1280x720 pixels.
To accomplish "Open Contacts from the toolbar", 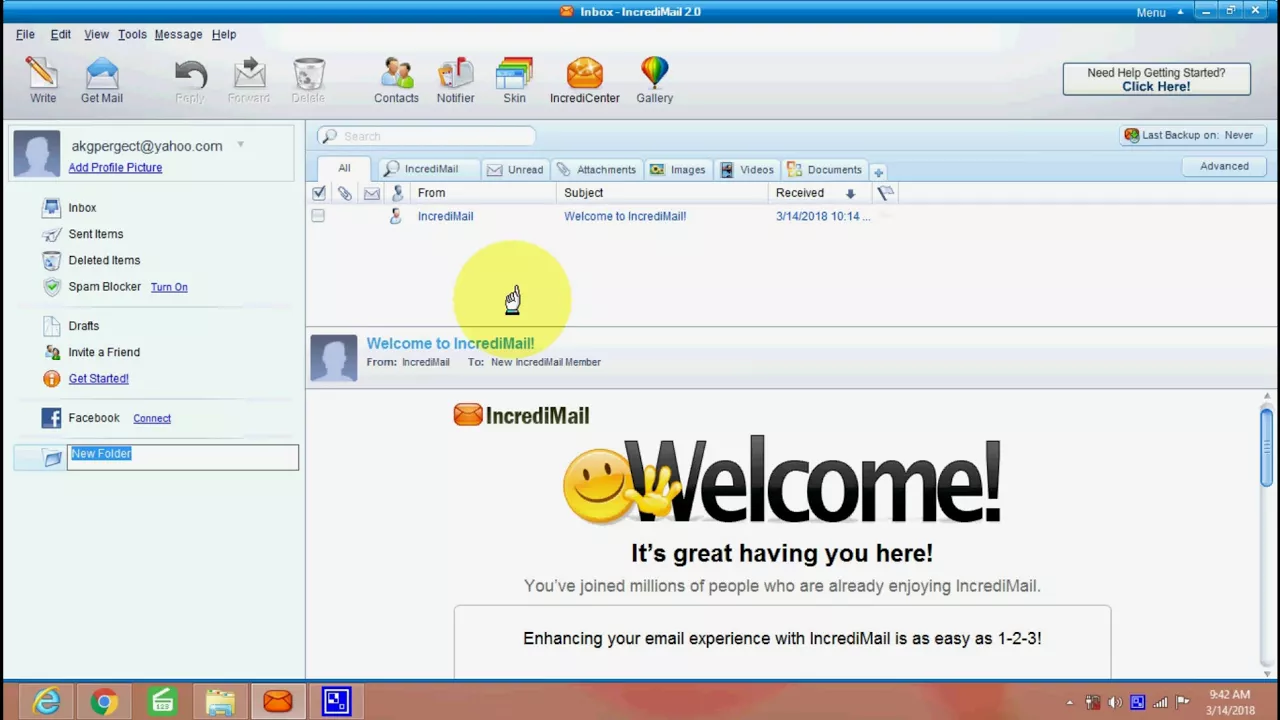I will pos(396,80).
